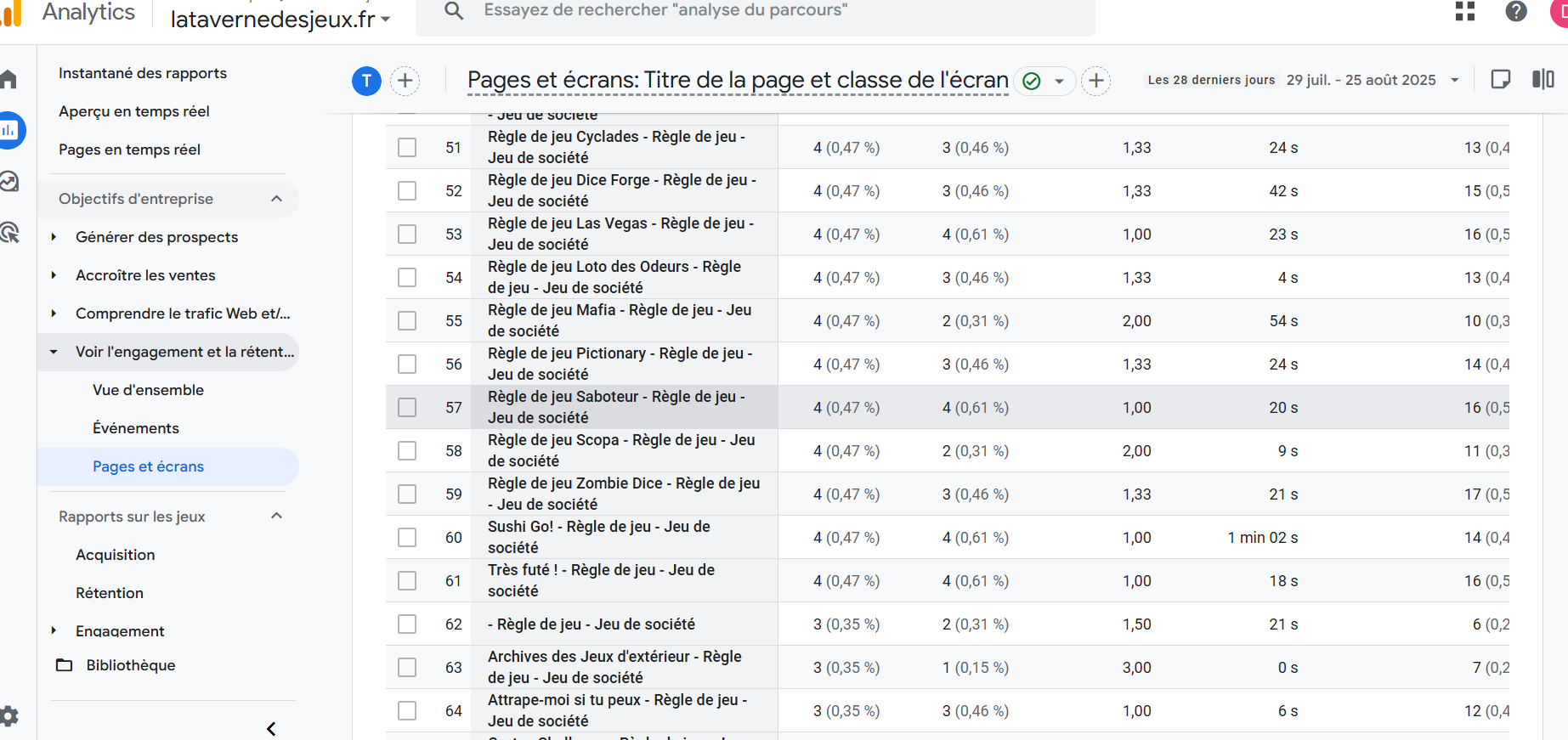Select checkbox for row 57 Saboteur
Image resolution: width=1568 pixels, height=740 pixels.
coord(407,408)
